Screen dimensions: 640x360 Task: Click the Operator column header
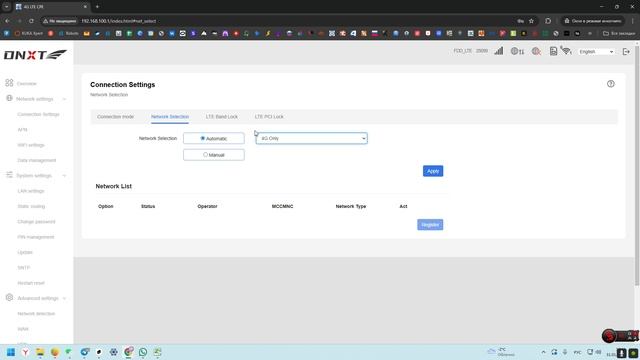[x=207, y=207]
